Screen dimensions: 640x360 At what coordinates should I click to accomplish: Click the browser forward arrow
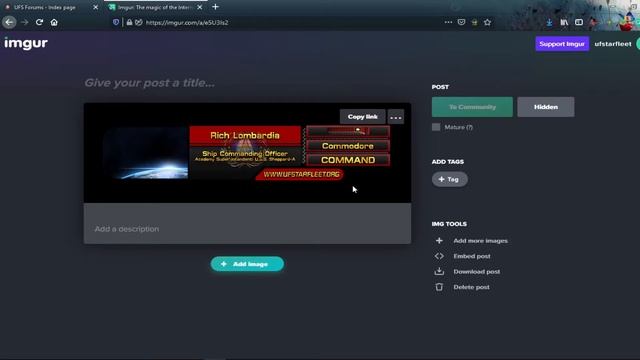pyautogui.click(x=24, y=22)
